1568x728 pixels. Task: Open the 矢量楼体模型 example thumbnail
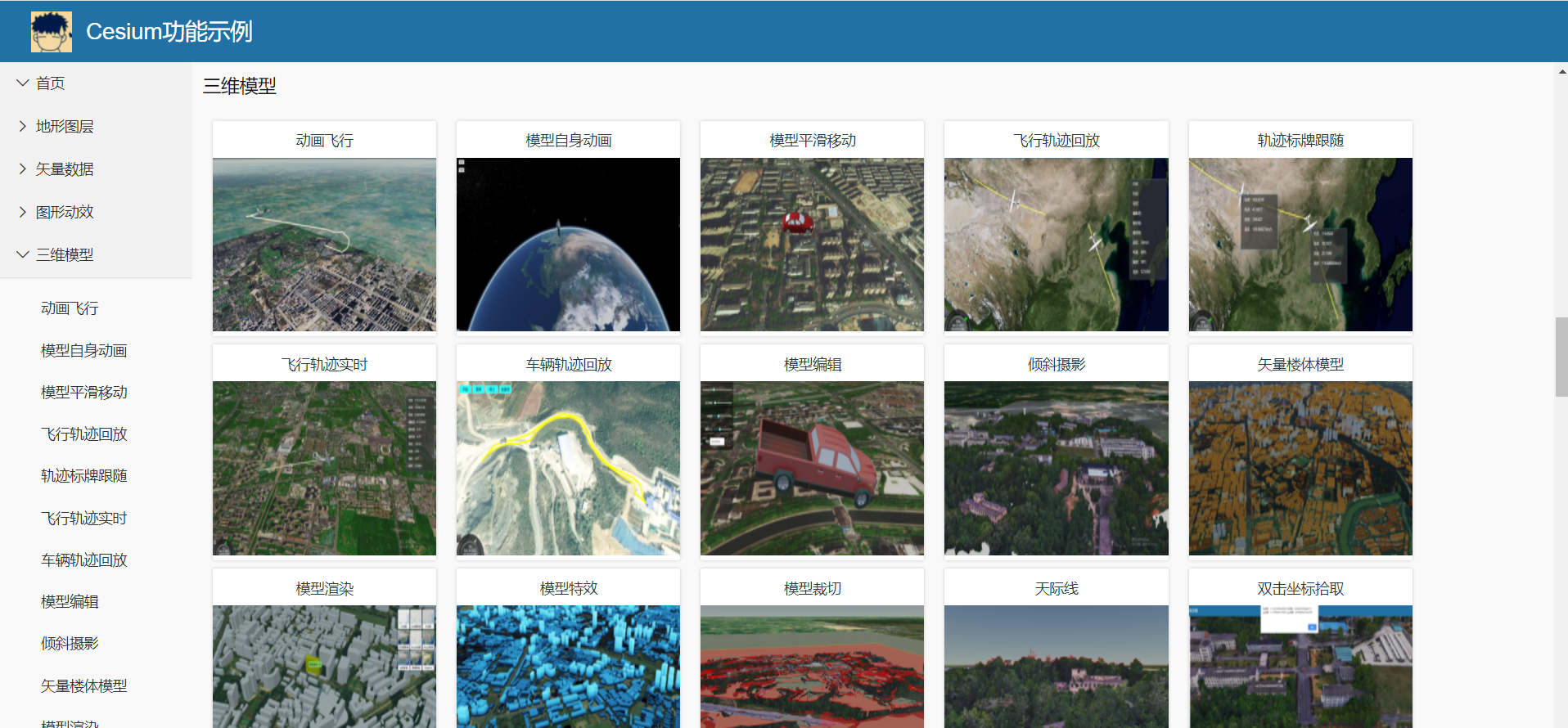click(1300, 468)
